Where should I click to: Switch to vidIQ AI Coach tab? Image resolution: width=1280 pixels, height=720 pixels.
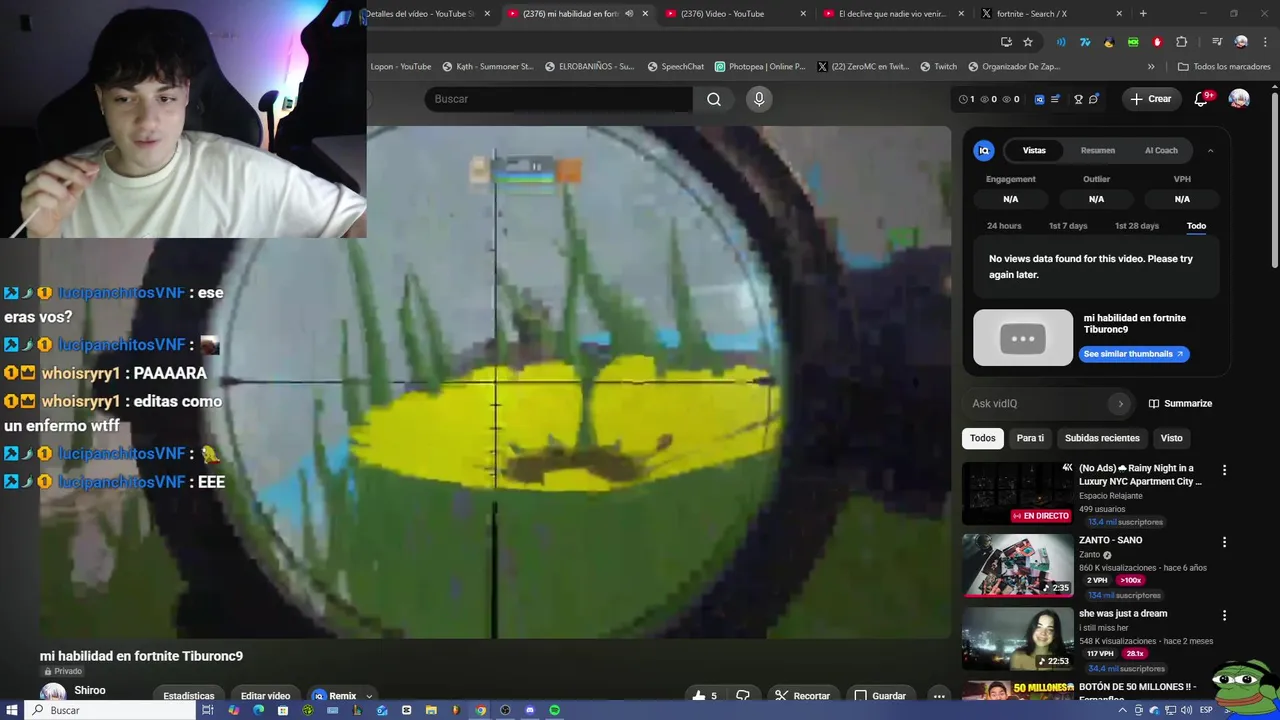coord(1161,151)
